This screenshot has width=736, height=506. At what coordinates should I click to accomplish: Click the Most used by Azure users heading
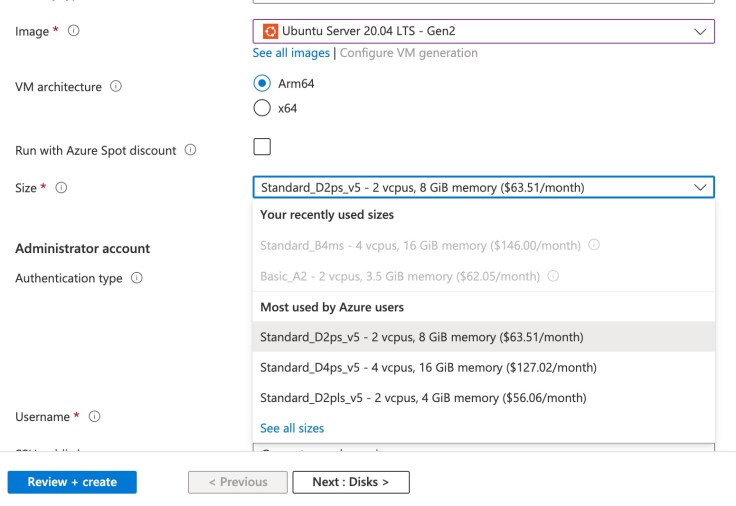tap(332, 307)
